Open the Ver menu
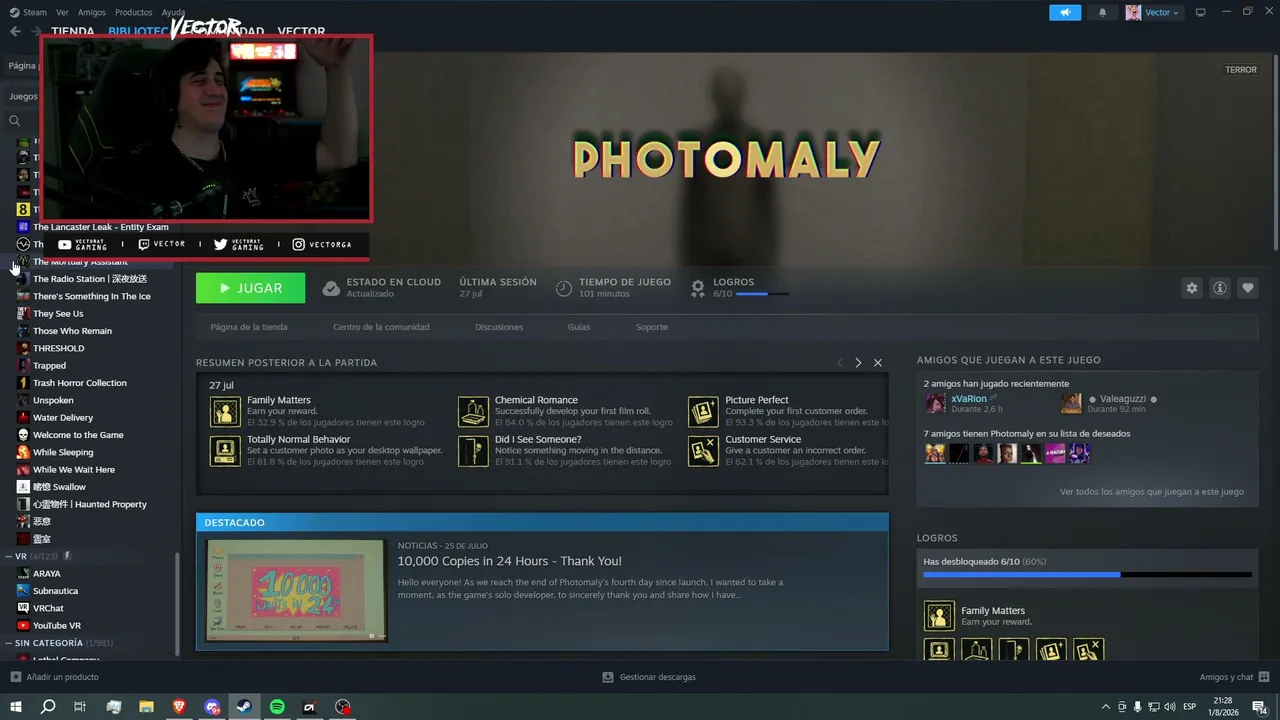The height and width of the screenshot is (720, 1280). [62, 13]
